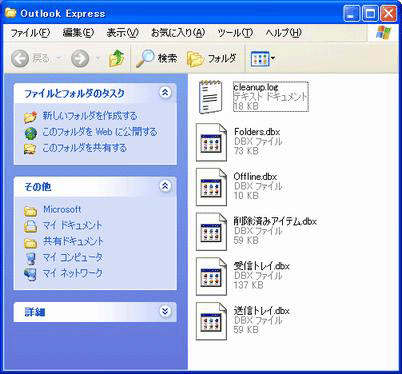The image size is (402, 374).
Task: Toggle the フォルダ folders pane
Action: point(212,59)
